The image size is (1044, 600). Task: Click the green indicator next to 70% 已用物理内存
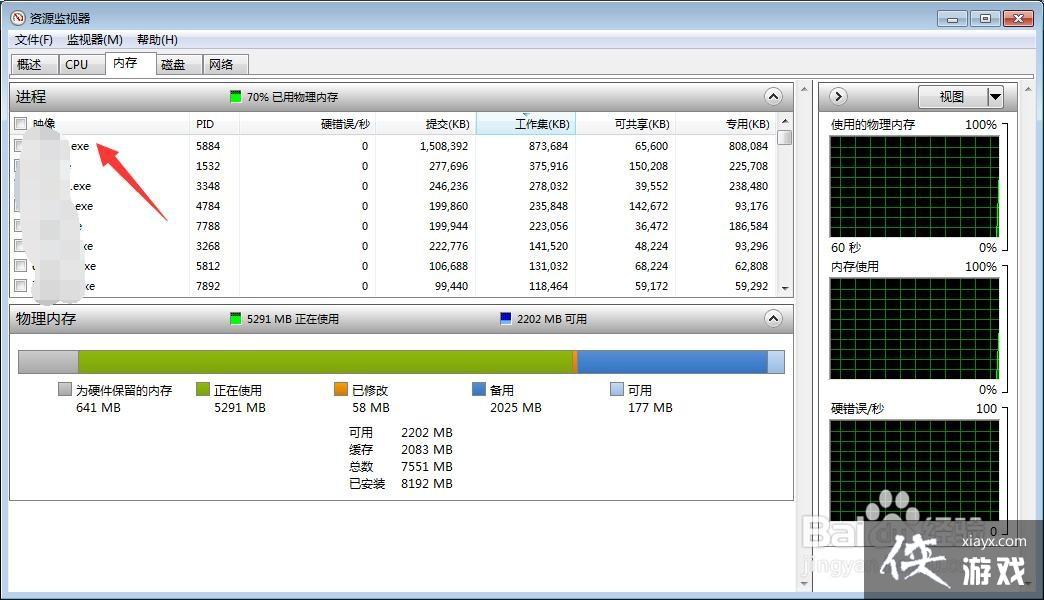(x=233, y=96)
